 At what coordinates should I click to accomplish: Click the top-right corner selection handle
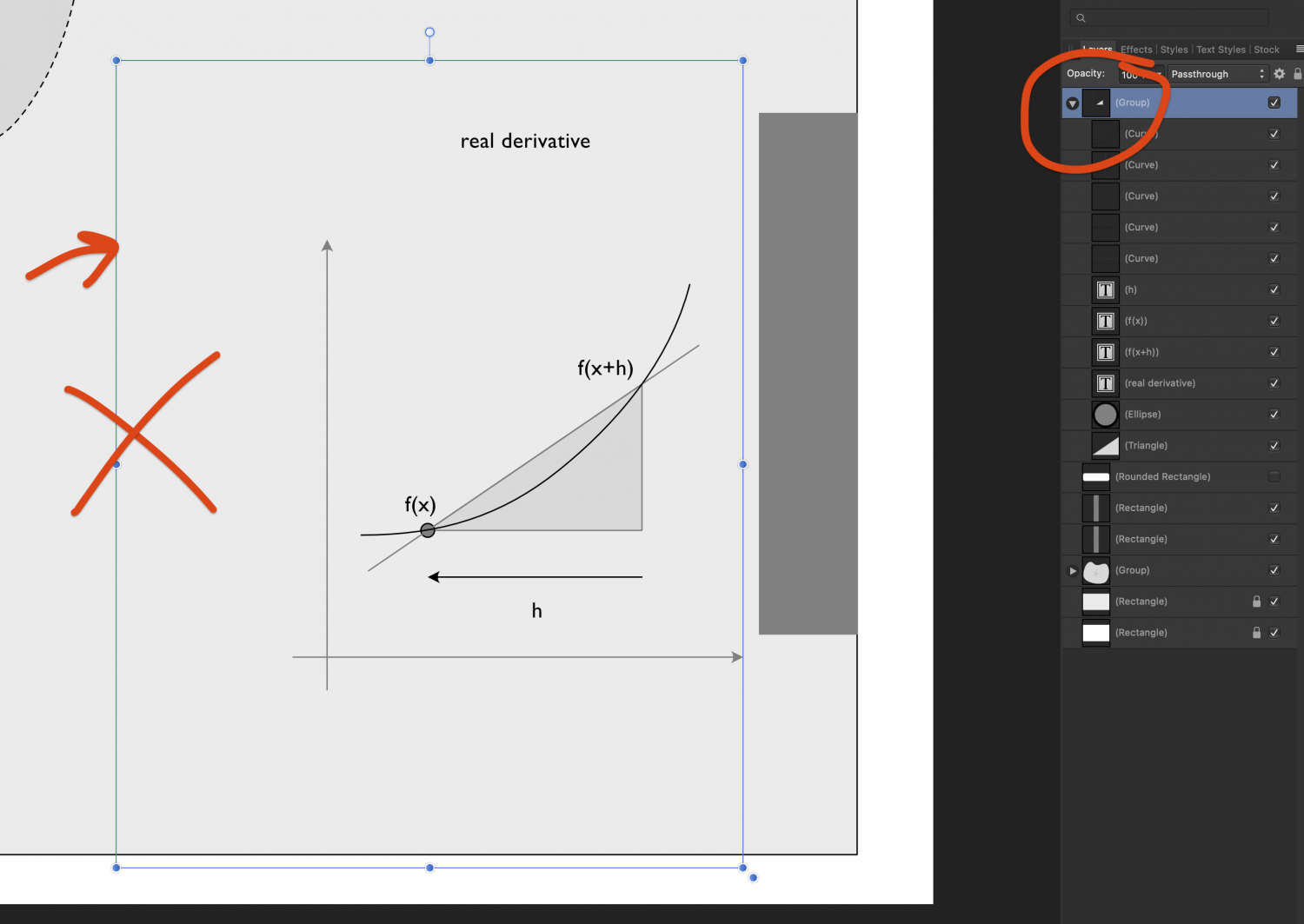742,61
